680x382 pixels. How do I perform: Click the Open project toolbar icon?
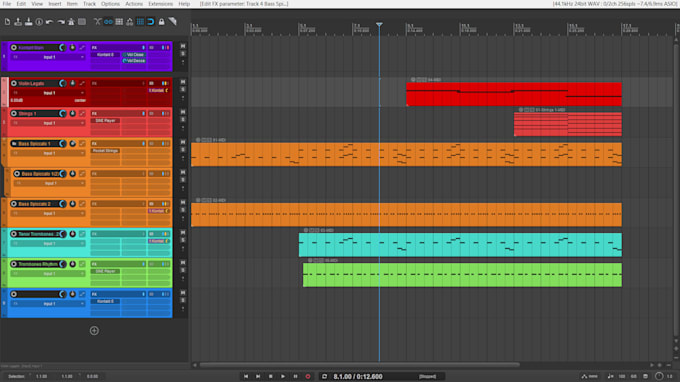point(18,22)
